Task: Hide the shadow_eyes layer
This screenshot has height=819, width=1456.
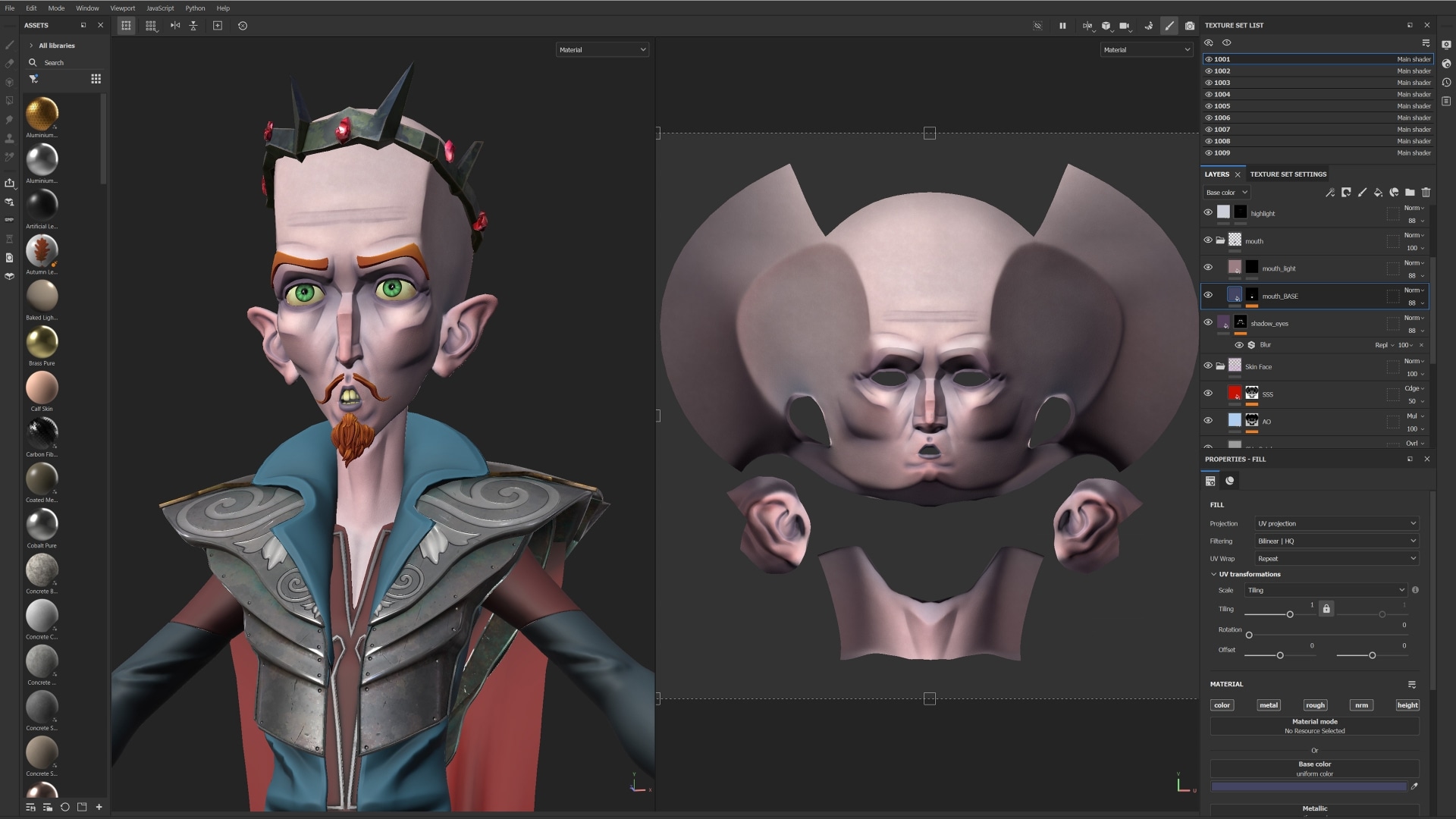Action: pyautogui.click(x=1208, y=322)
